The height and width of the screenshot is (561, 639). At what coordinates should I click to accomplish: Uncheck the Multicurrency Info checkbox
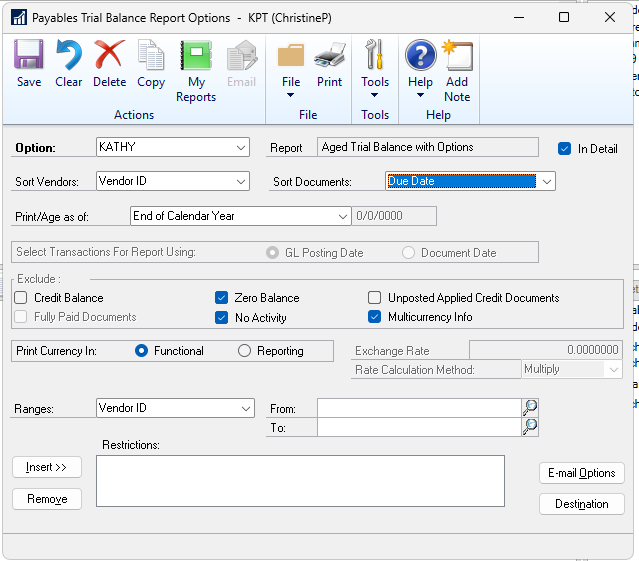[x=375, y=317]
